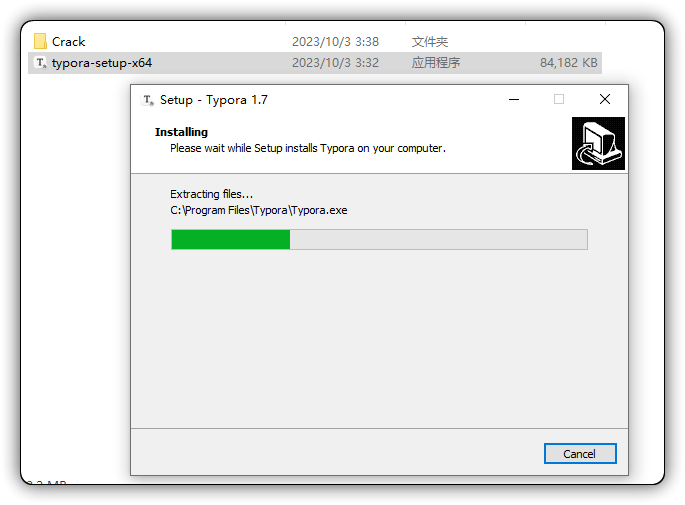Click the Typora icon in Setup title bar

(148, 100)
